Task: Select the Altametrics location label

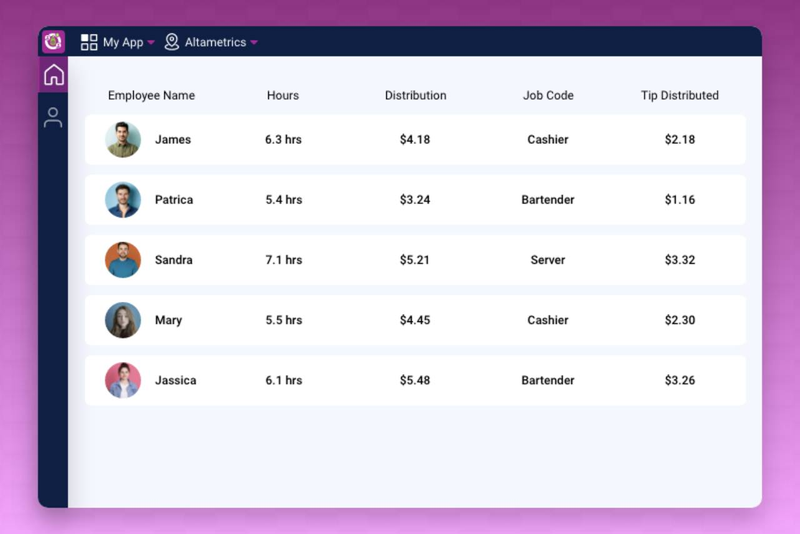Action: click(x=215, y=42)
